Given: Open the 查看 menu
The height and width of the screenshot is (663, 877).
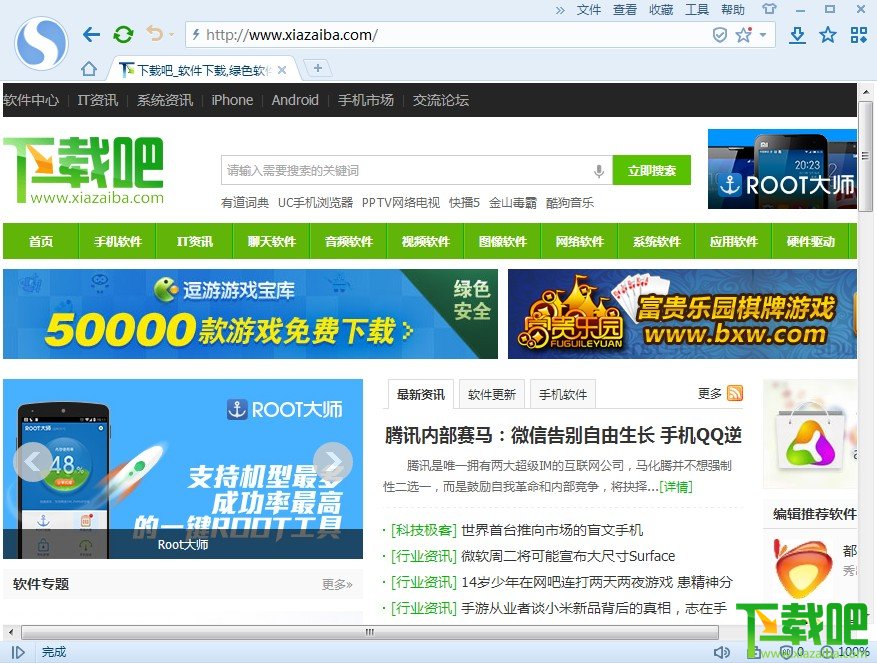Looking at the screenshot, I should 625,10.
